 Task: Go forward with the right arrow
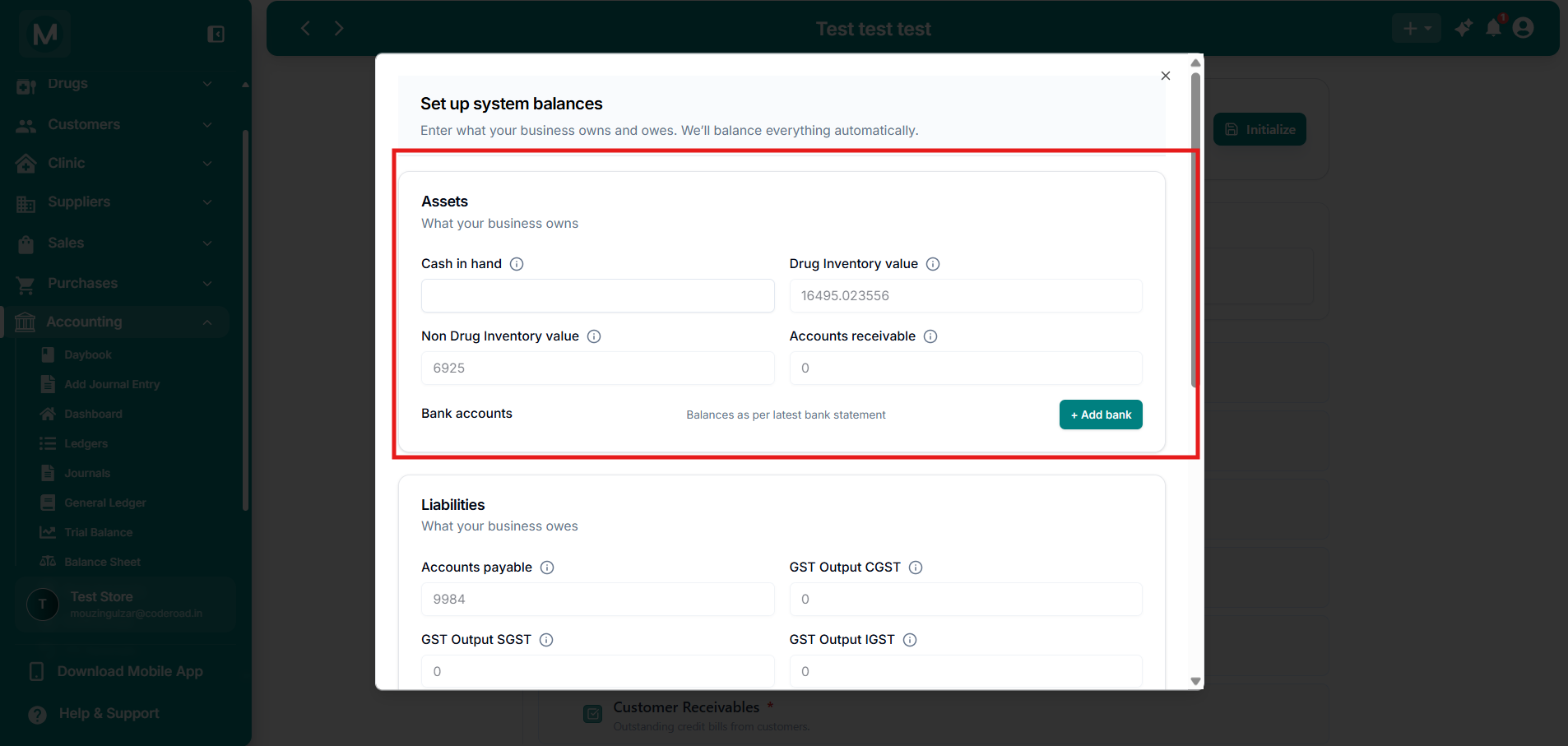339,28
